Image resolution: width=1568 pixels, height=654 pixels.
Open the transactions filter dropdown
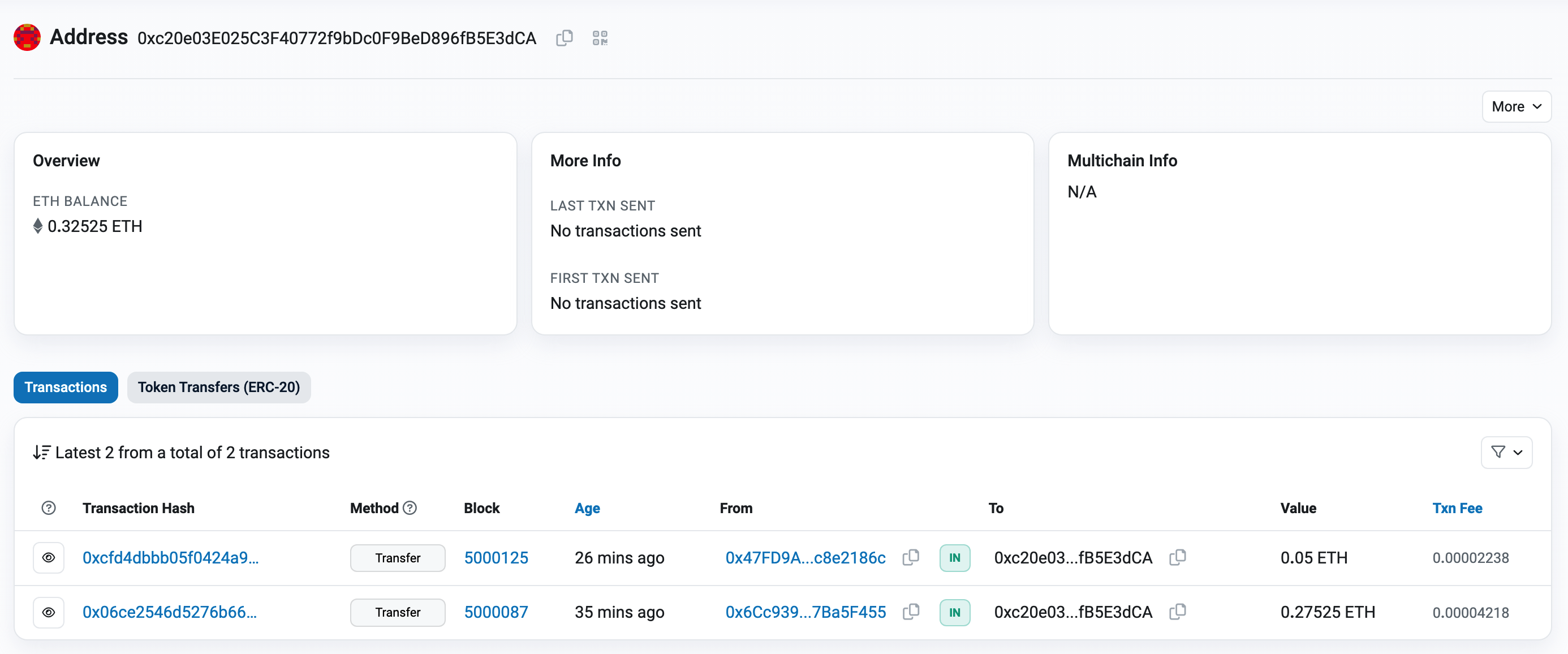(1506, 452)
